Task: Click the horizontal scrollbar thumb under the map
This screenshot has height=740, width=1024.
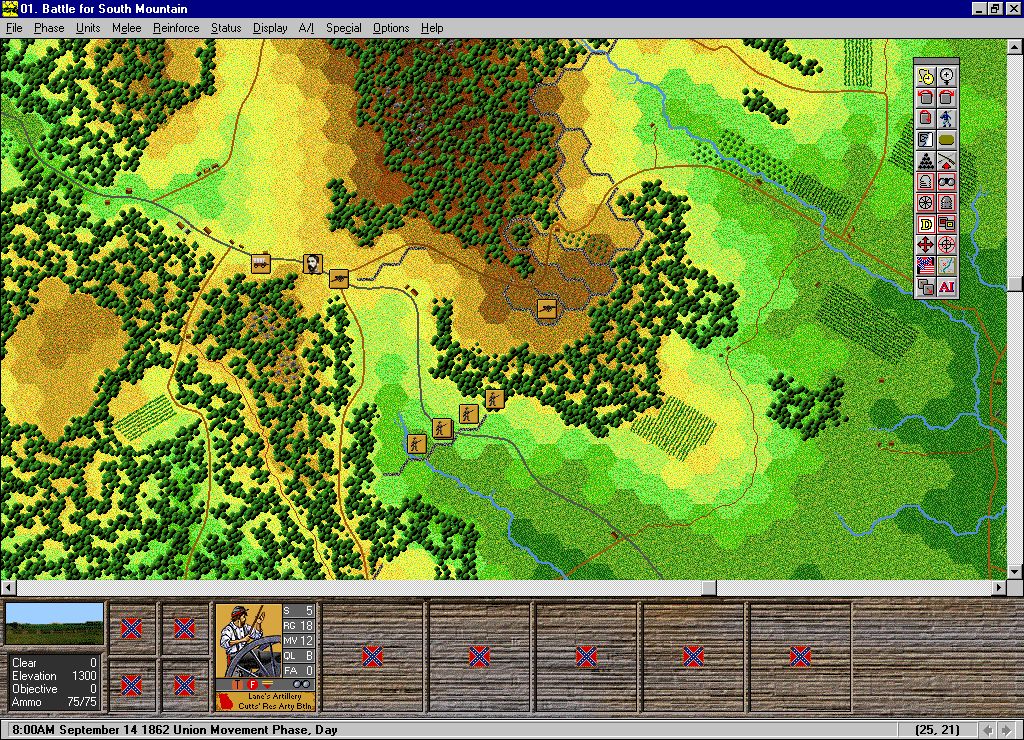Action: click(709, 588)
